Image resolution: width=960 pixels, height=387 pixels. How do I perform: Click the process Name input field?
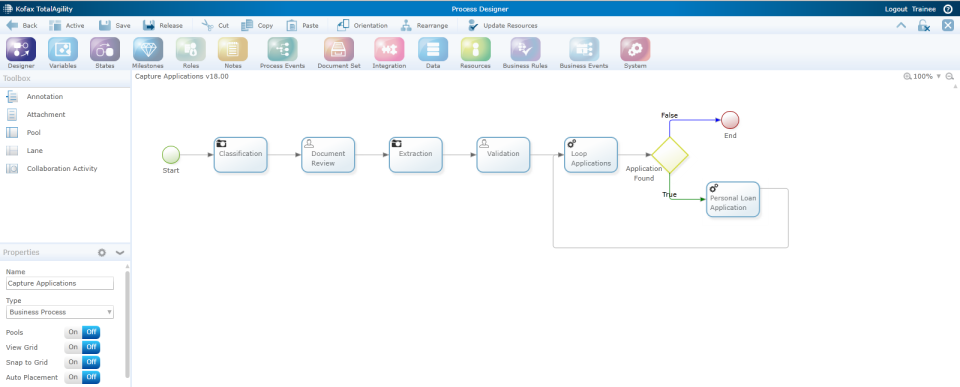pyautogui.click(x=60, y=284)
